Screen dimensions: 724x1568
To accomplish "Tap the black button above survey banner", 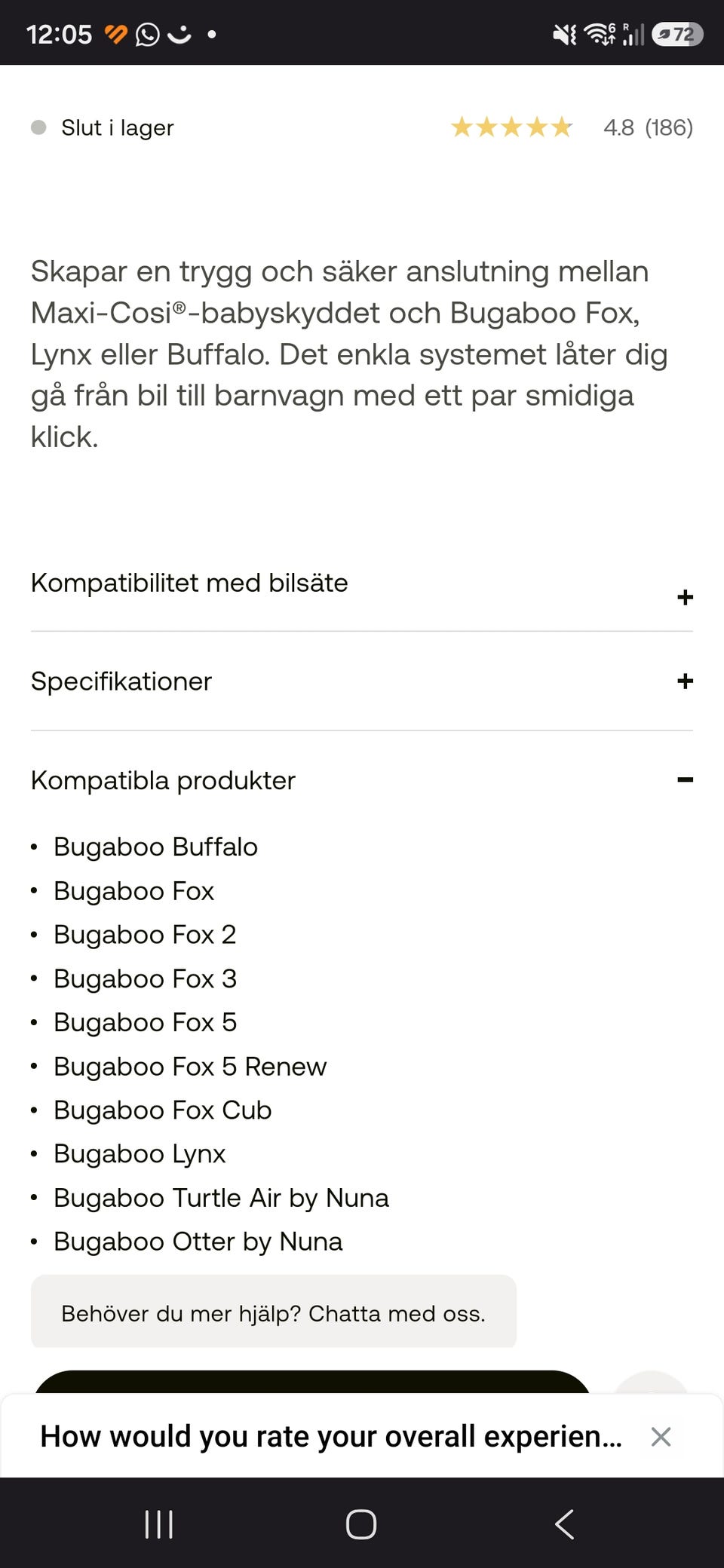I will tap(312, 1383).
